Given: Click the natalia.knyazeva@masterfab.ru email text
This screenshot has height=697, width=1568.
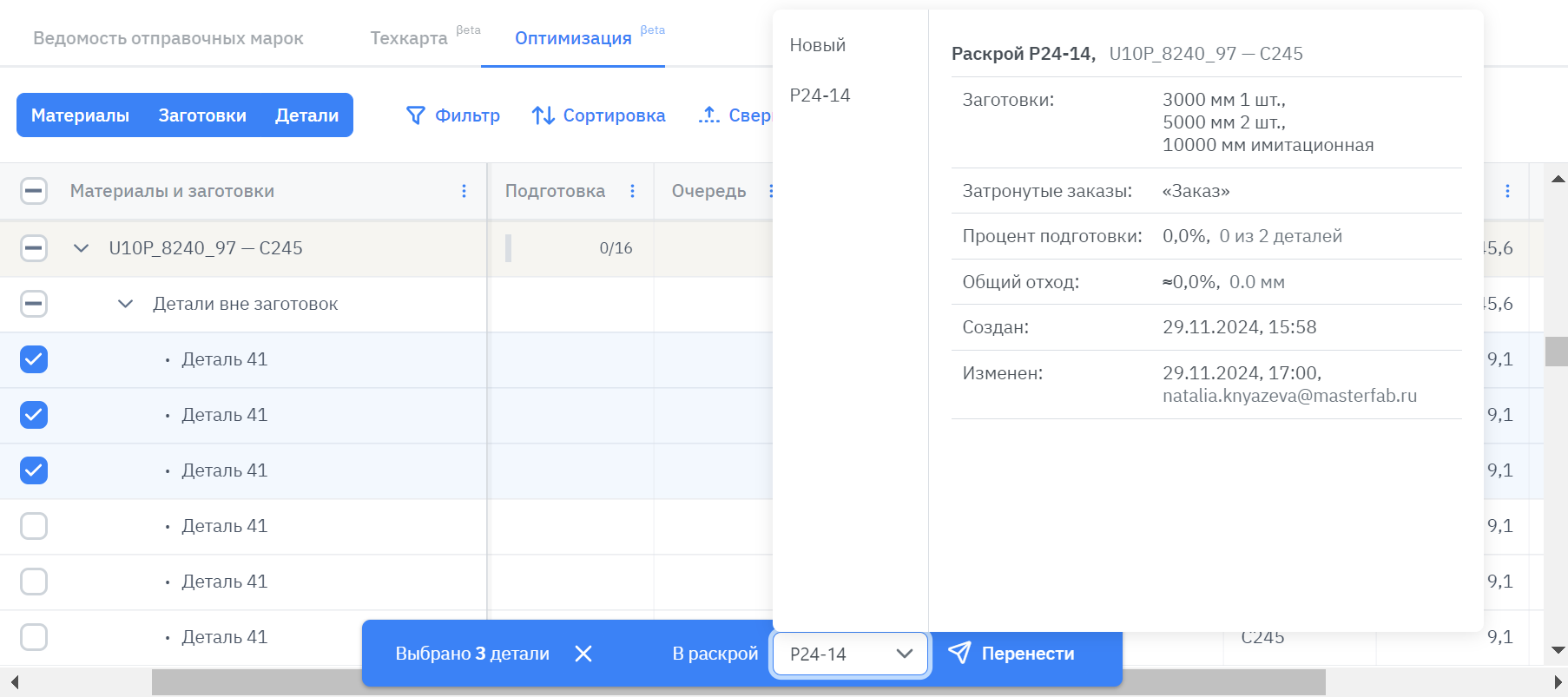Looking at the screenshot, I should [1289, 396].
